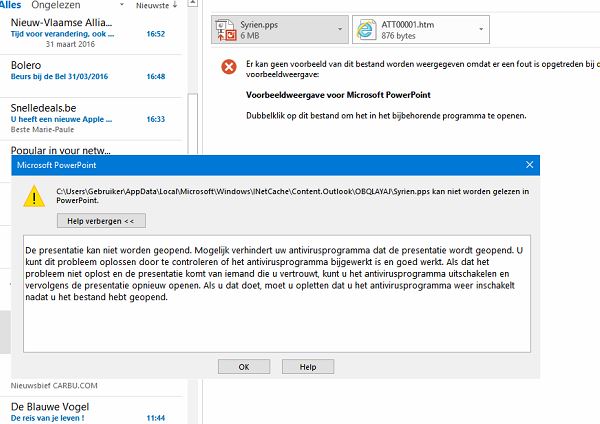This screenshot has height=424, width=600.
Task: Open the Nieuw-Vlaamse Allia... email
Action: (x=91, y=33)
